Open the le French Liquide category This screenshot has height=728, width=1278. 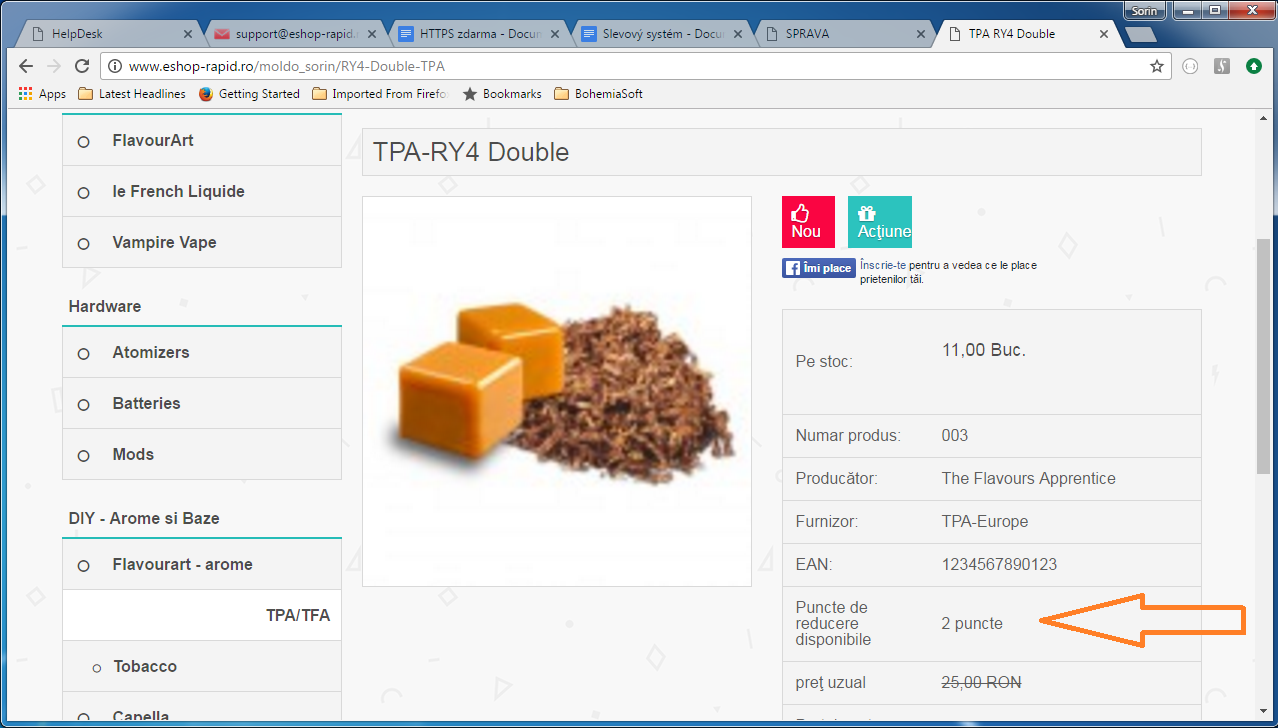point(202,191)
